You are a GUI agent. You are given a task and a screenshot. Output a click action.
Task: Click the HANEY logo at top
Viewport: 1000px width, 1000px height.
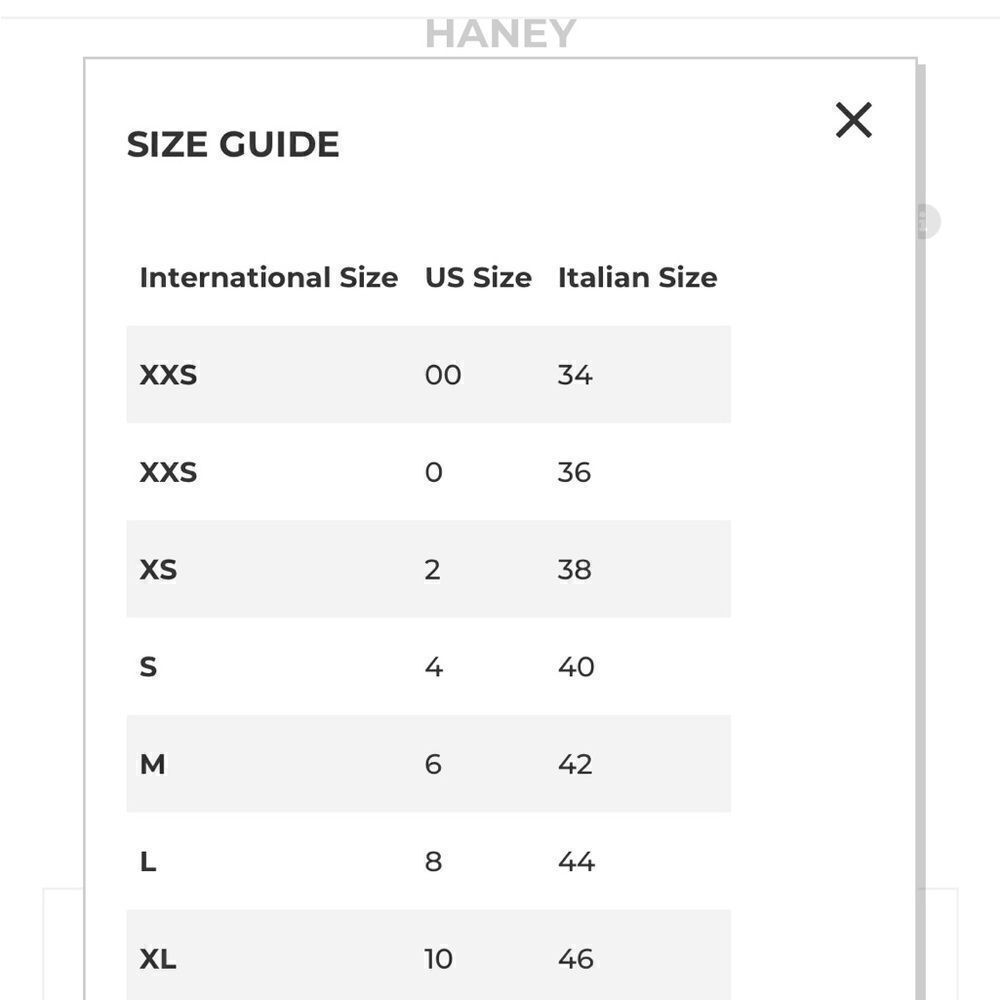501,34
